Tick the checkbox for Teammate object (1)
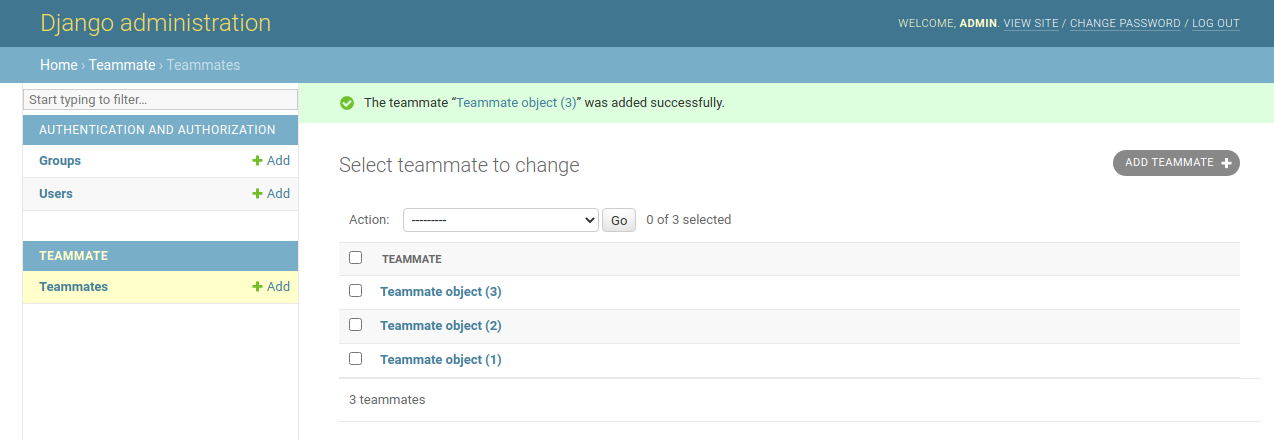 click(355, 359)
